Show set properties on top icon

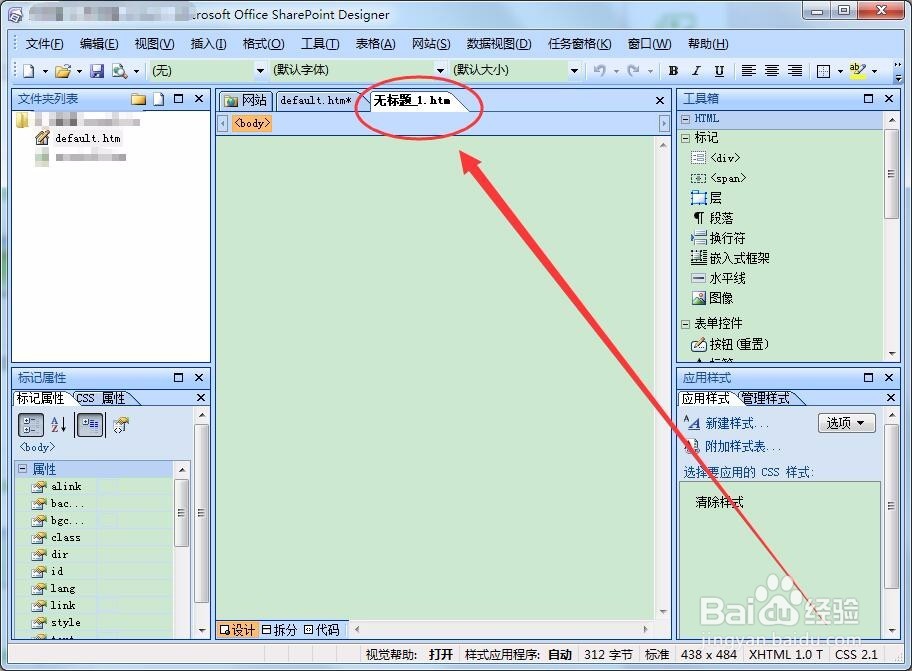point(90,425)
